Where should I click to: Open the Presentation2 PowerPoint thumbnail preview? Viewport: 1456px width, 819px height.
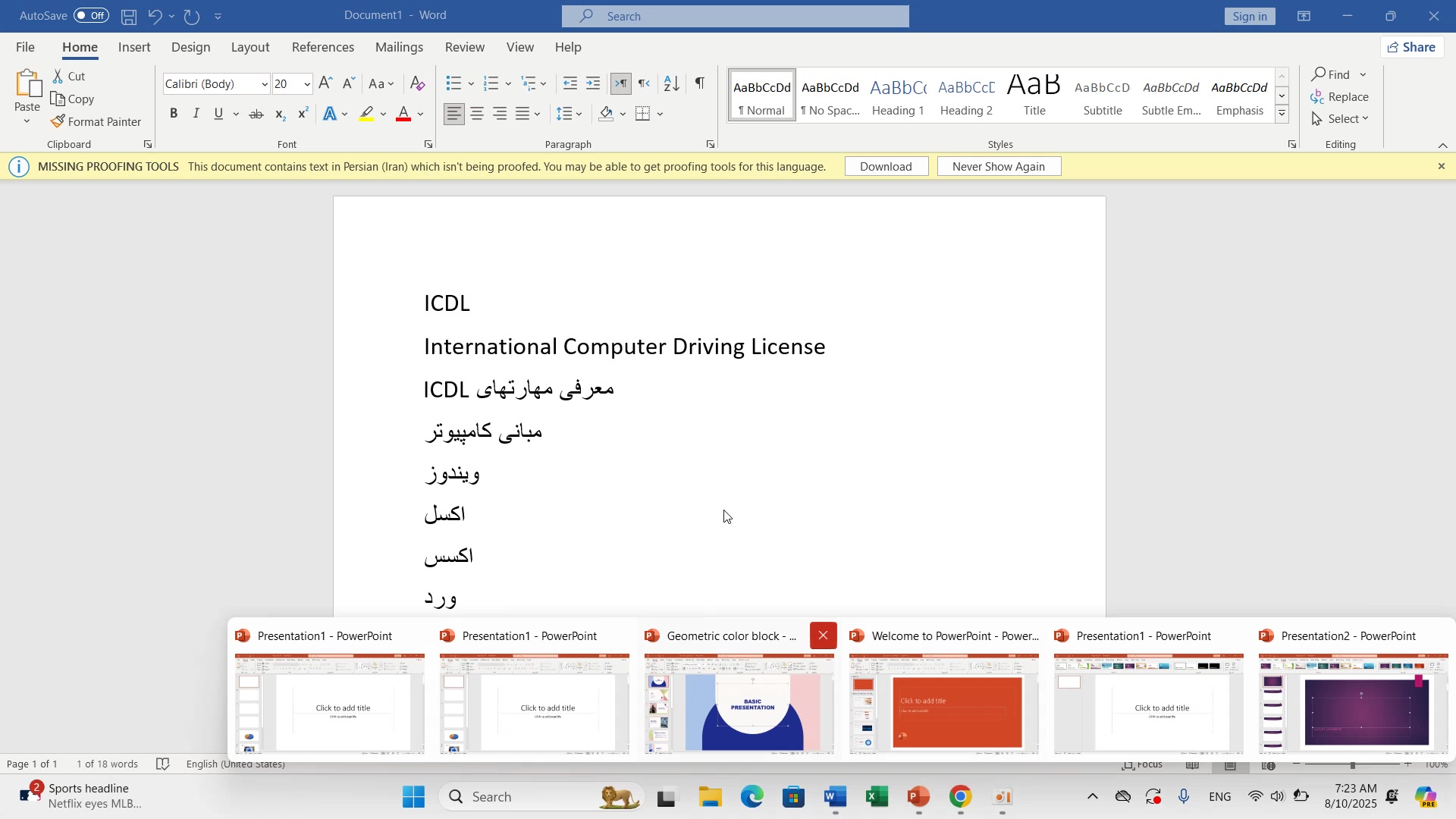click(1353, 702)
